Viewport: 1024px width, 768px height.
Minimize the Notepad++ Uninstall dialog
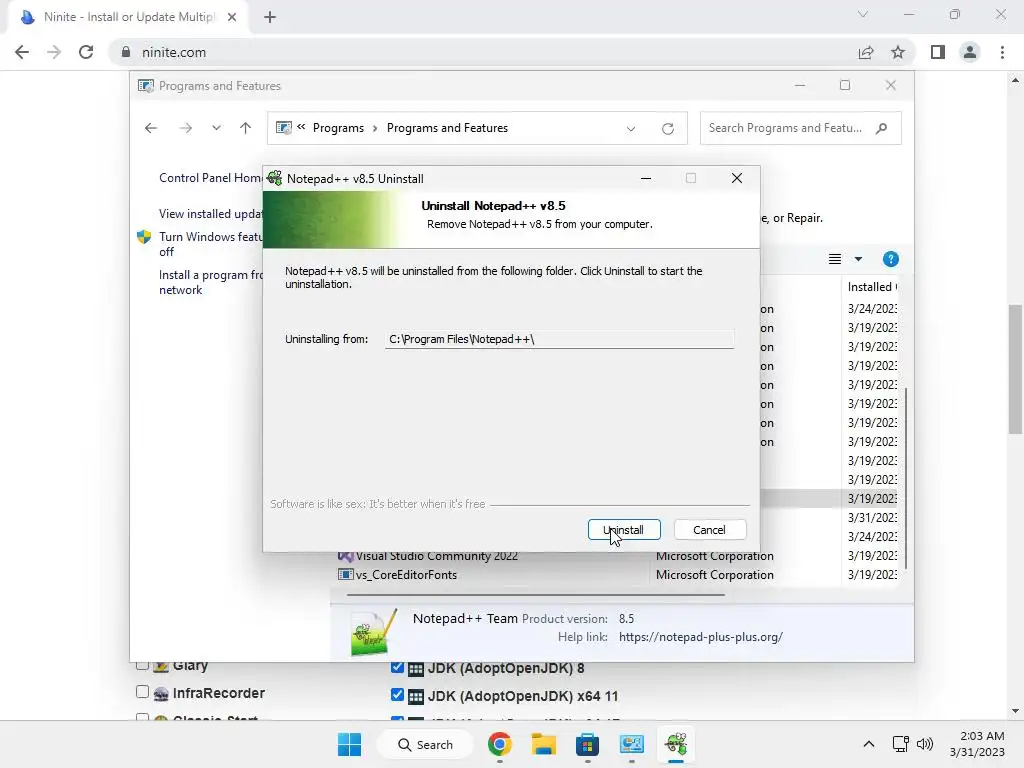click(x=646, y=178)
